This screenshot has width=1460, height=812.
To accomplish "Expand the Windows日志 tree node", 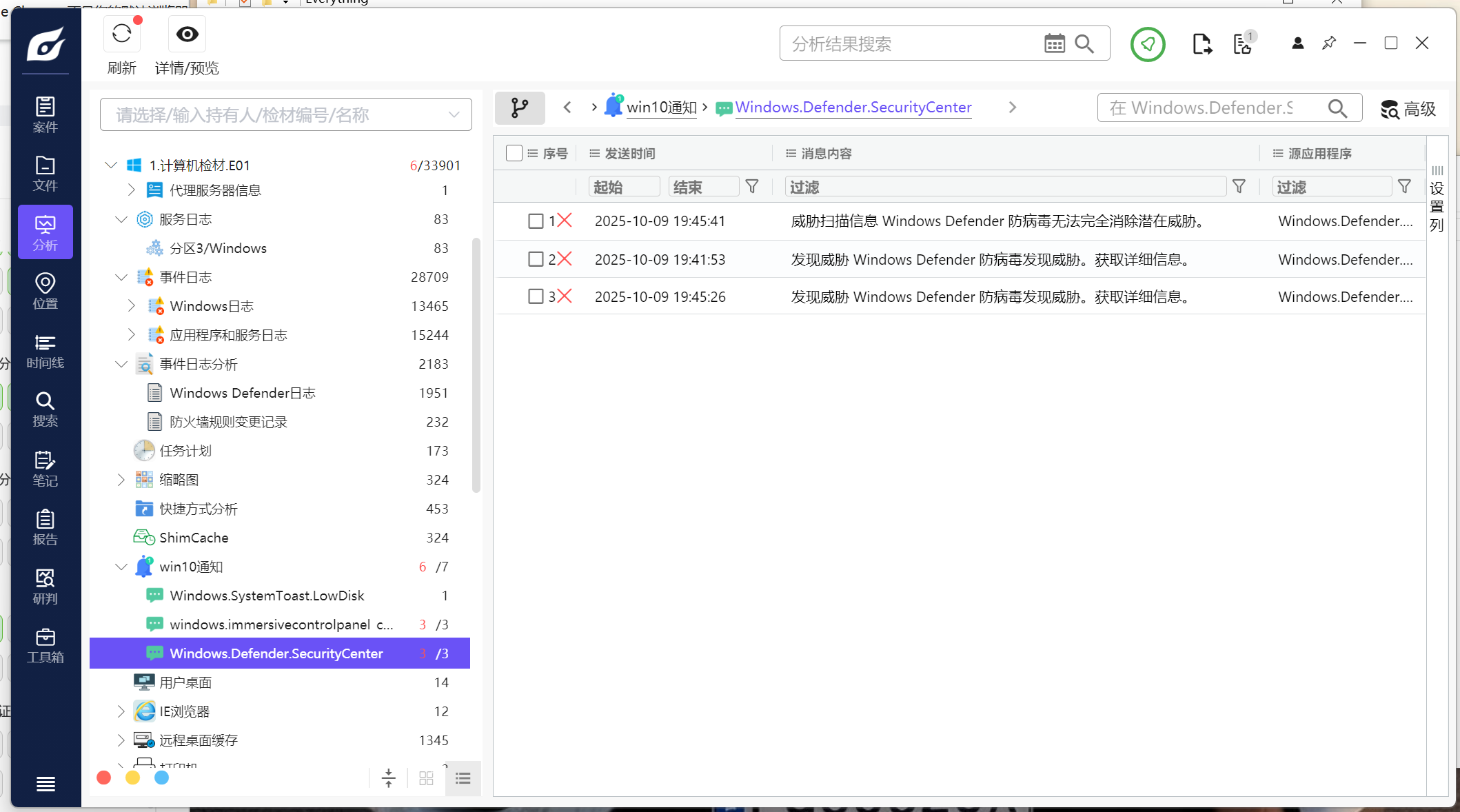I will coord(132,306).
